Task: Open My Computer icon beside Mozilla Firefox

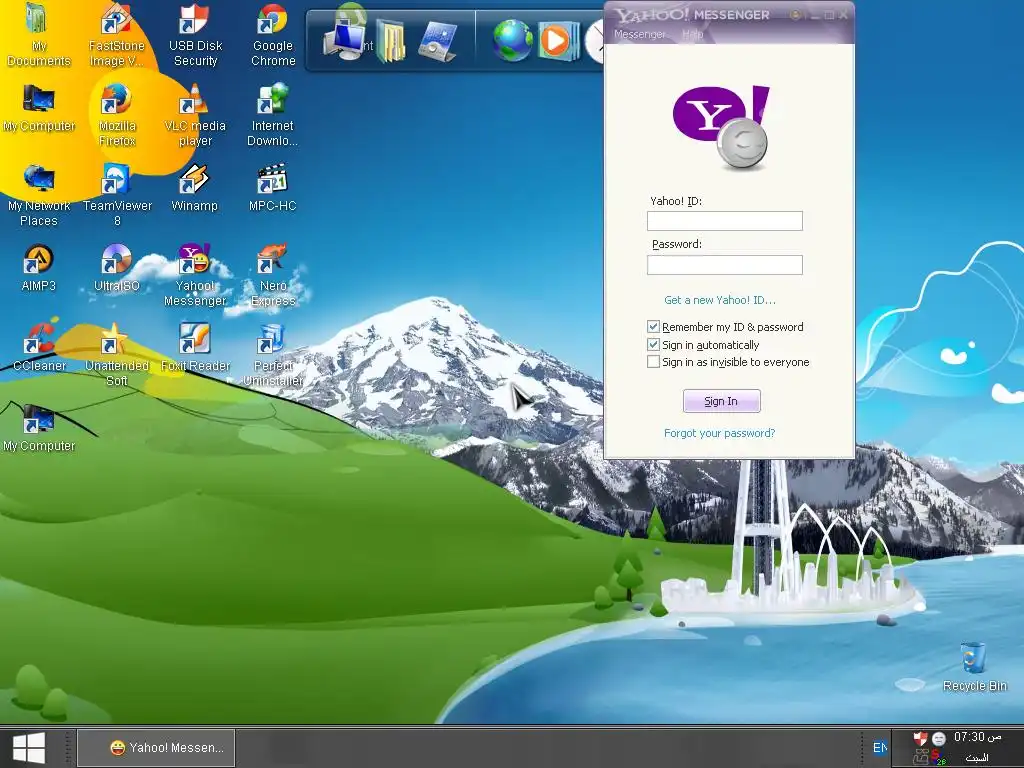Action: coord(39,108)
